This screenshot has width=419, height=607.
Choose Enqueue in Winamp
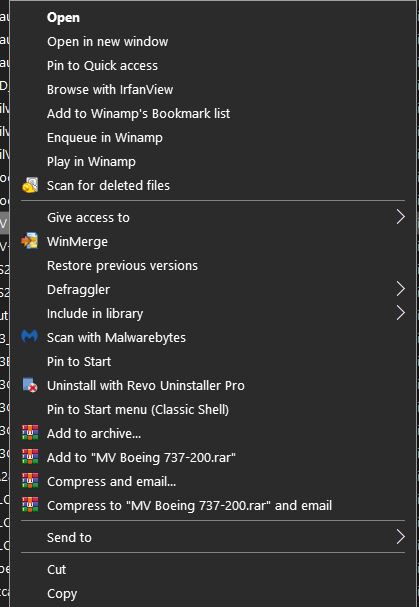click(x=105, y=137)
